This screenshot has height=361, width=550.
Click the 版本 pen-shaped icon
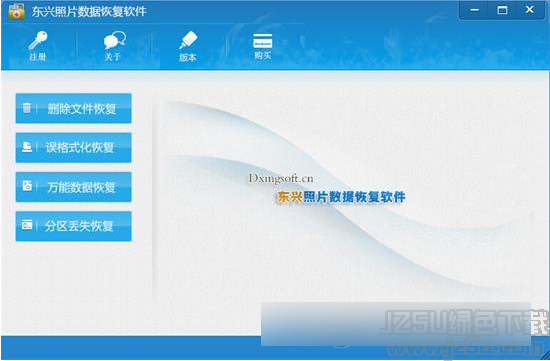click(x=188, y=40)
